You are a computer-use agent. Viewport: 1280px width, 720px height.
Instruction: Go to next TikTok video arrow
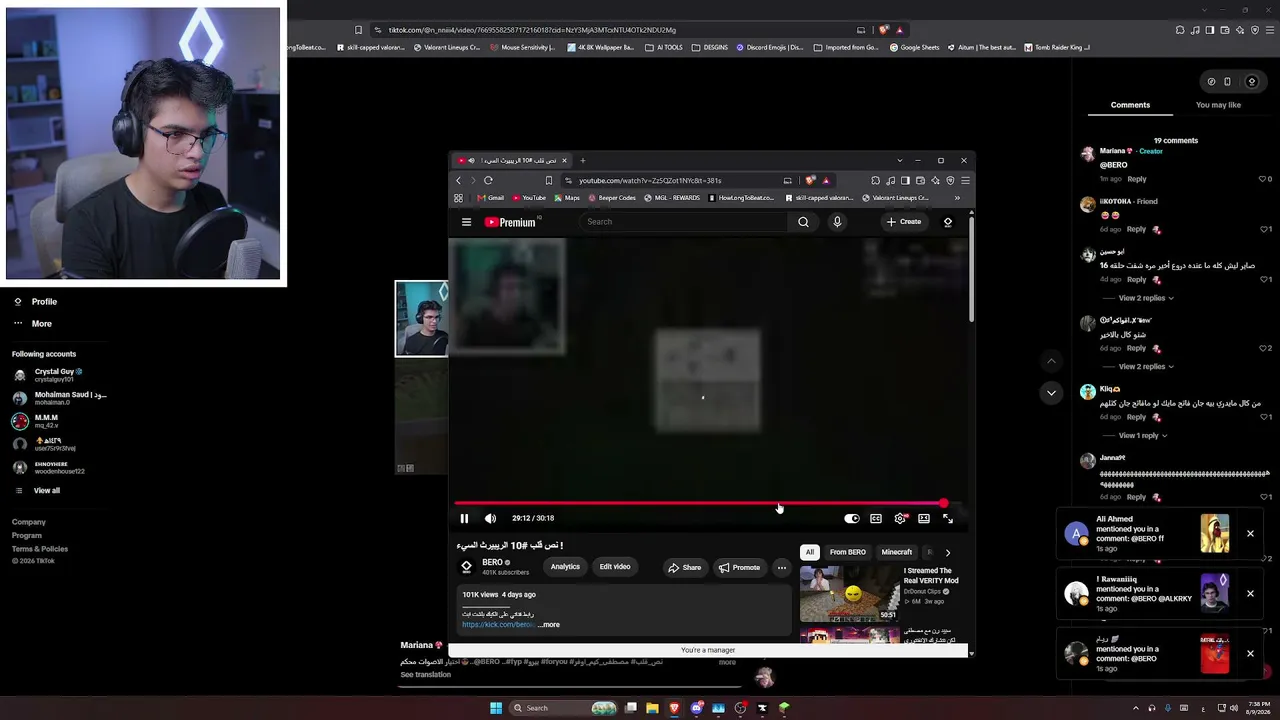[1051, 393]
